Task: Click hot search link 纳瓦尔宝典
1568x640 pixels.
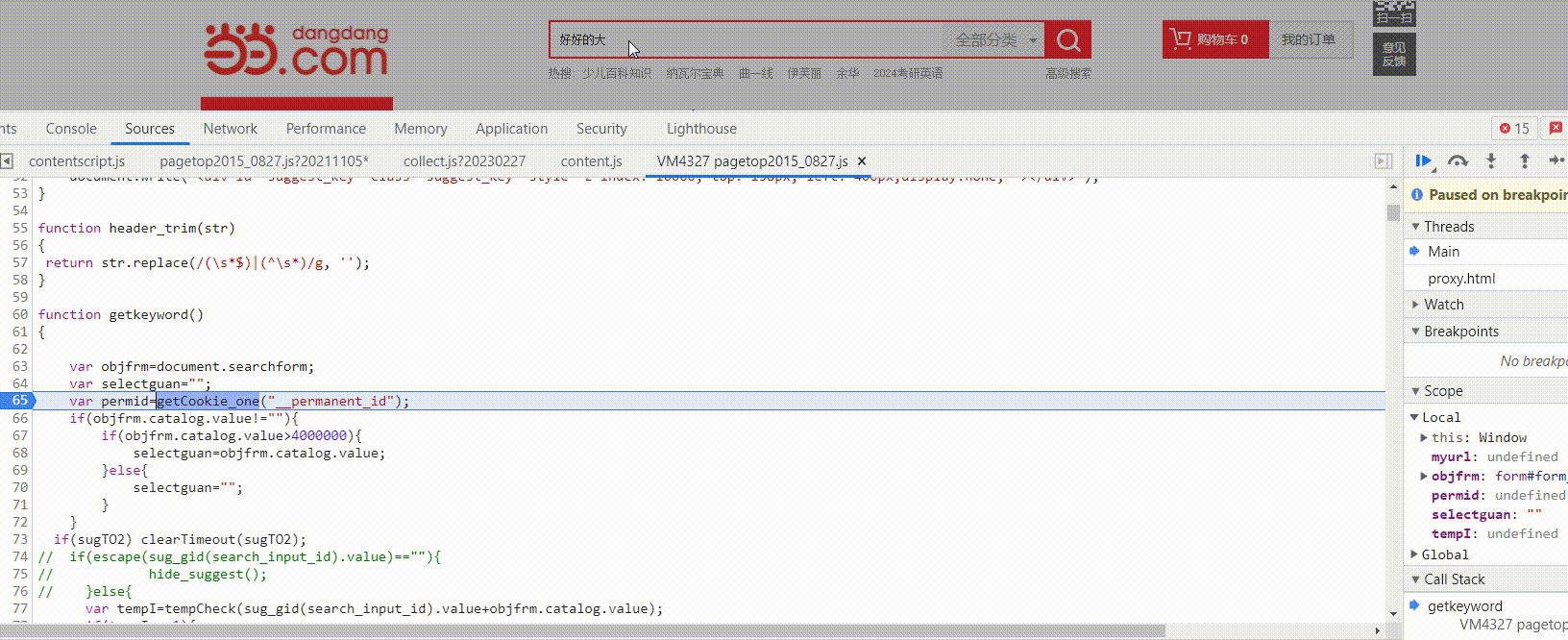Action: (695, 73)
